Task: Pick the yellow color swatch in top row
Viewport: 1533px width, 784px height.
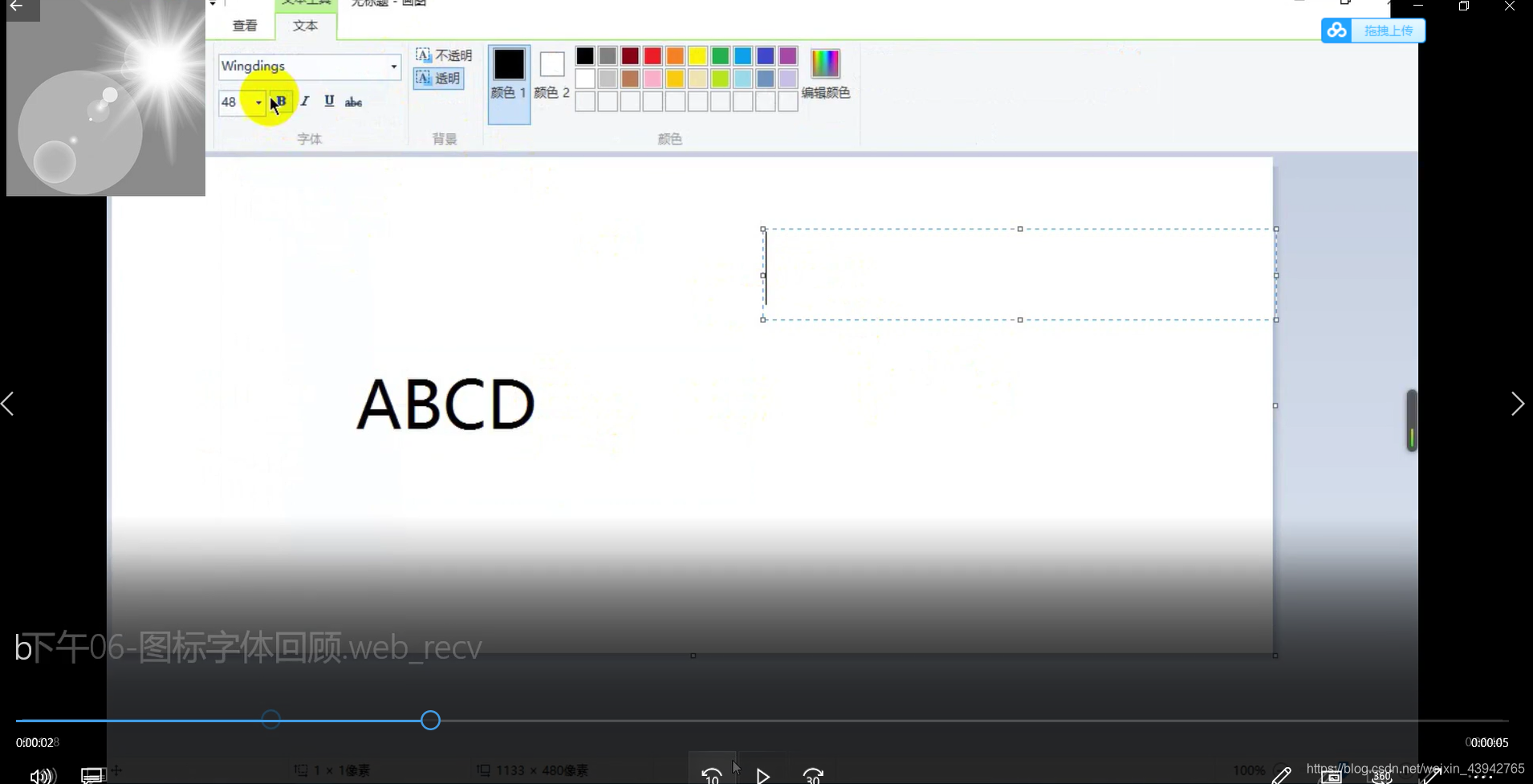Action: (697, 55)
